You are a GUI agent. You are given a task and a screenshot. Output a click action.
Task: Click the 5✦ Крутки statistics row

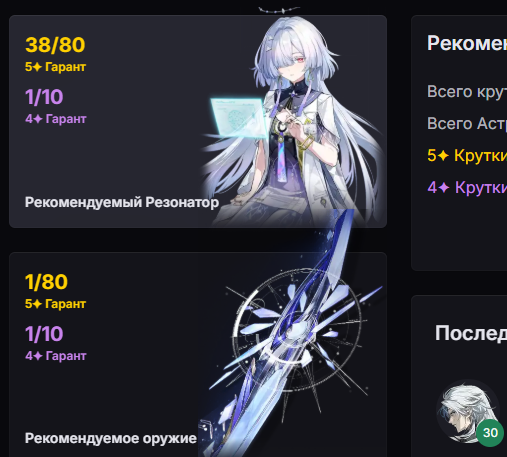pos(467,155)
